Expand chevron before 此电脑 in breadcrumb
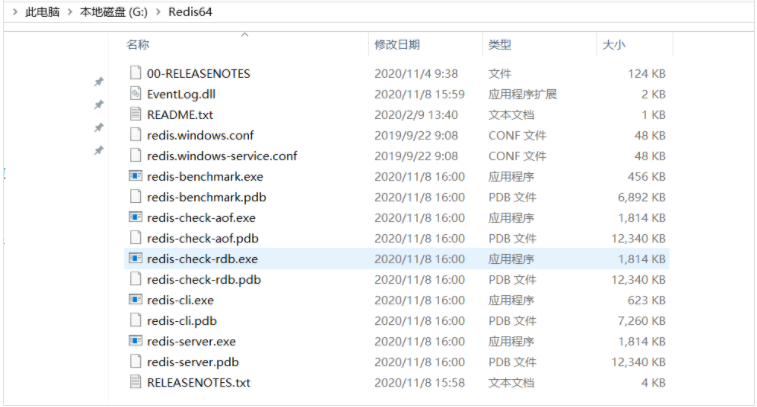Viewport: 757px width, 407px height. click(x=15, y=12)
